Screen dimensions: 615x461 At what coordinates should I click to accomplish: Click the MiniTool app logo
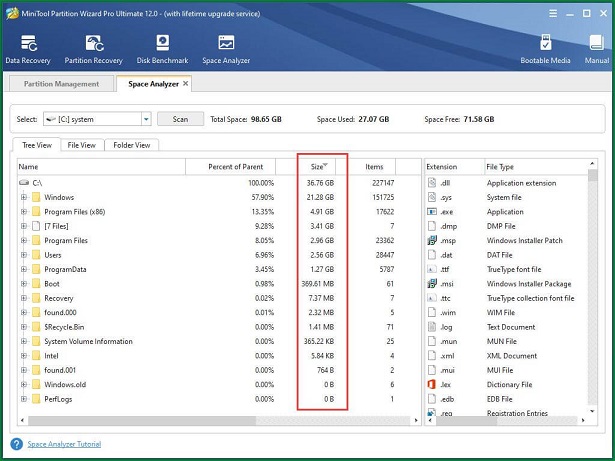[12, 14]
